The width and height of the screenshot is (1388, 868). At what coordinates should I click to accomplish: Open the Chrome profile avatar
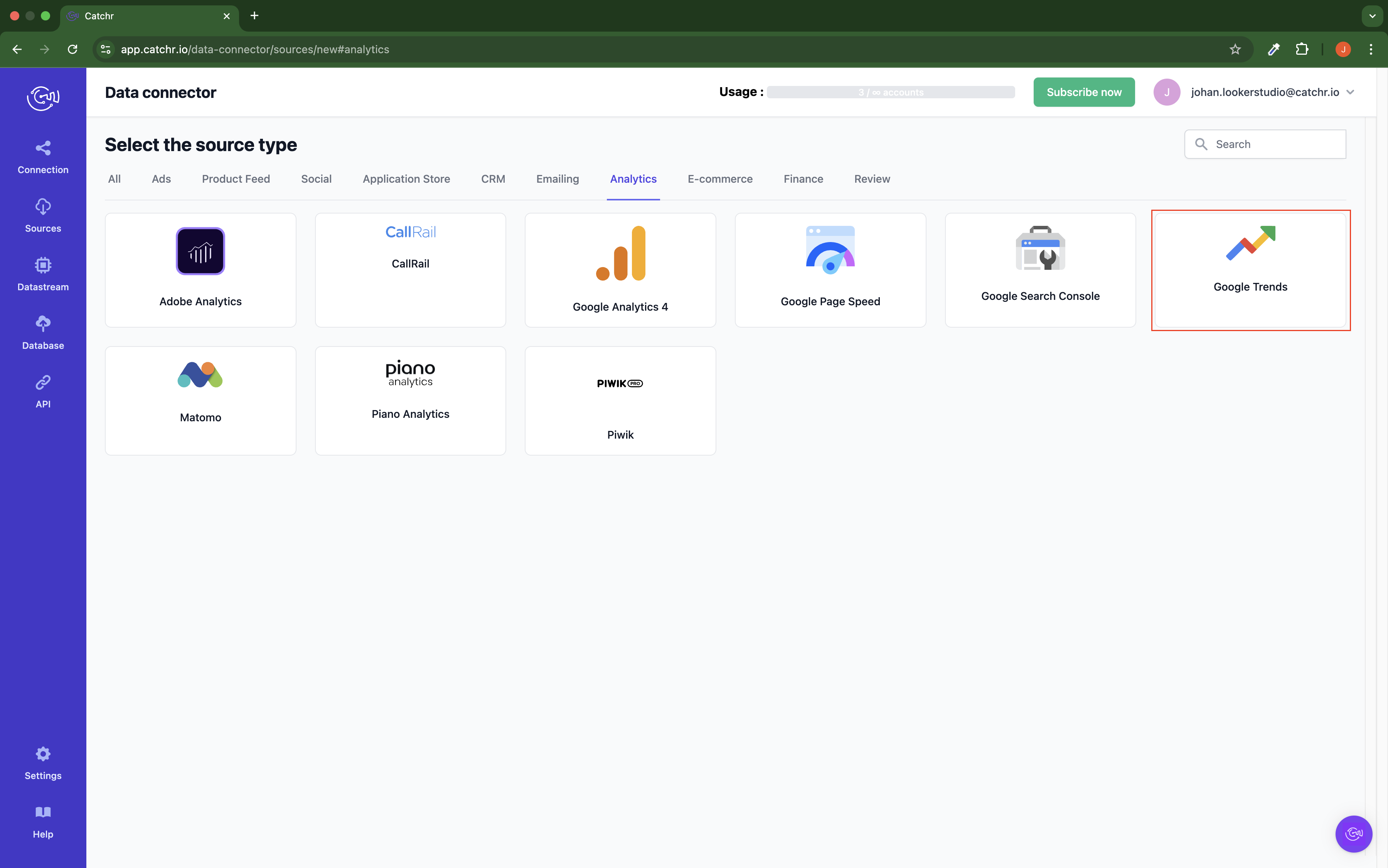click(x=1343, y=49)
